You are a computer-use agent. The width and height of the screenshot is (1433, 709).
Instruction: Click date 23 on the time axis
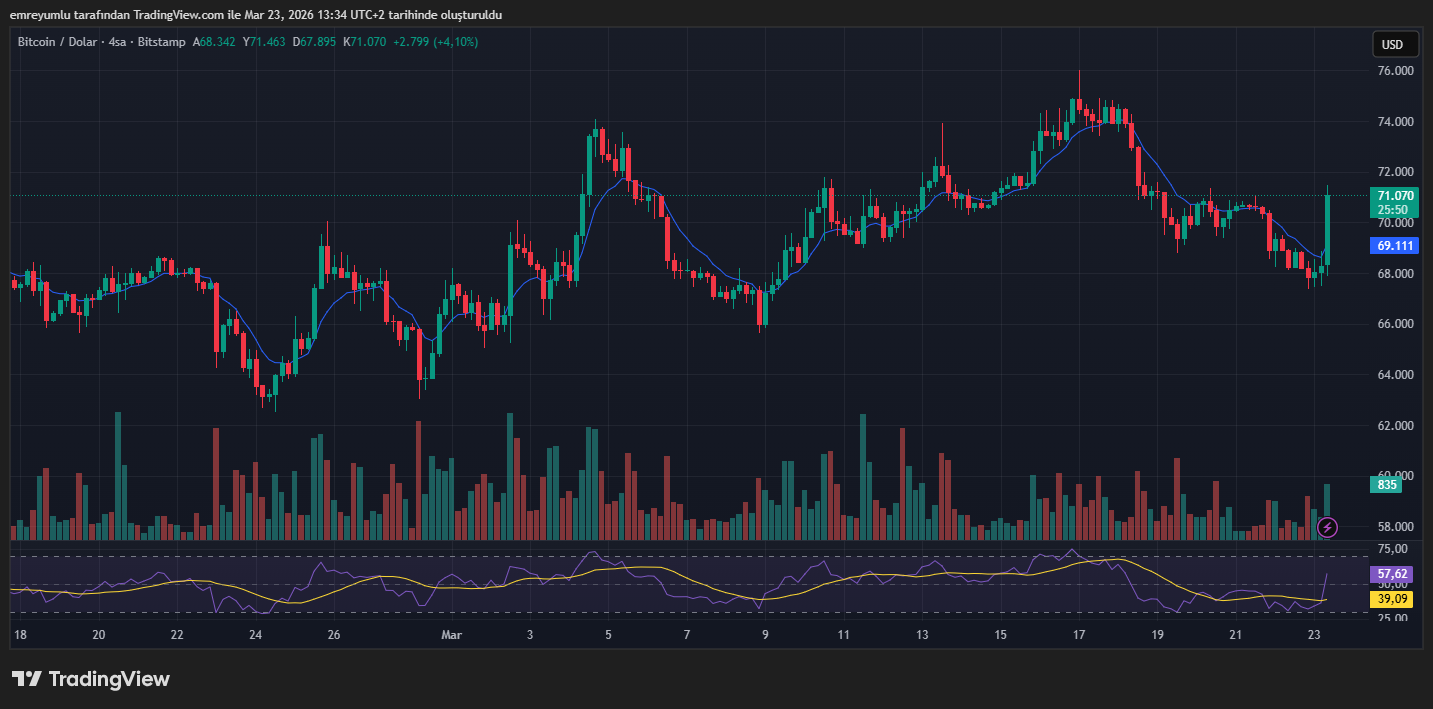(1315, 635)
